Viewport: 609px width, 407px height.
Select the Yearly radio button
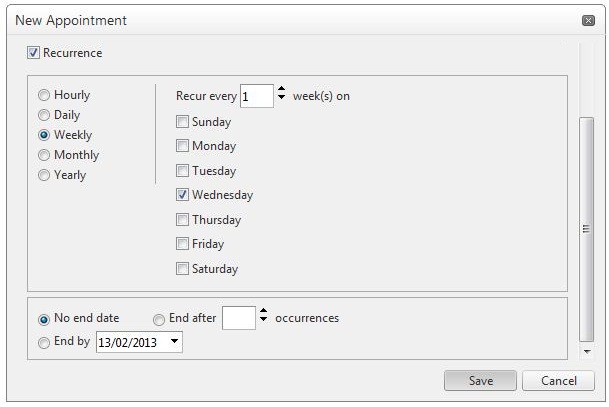(x=44, y=176)
